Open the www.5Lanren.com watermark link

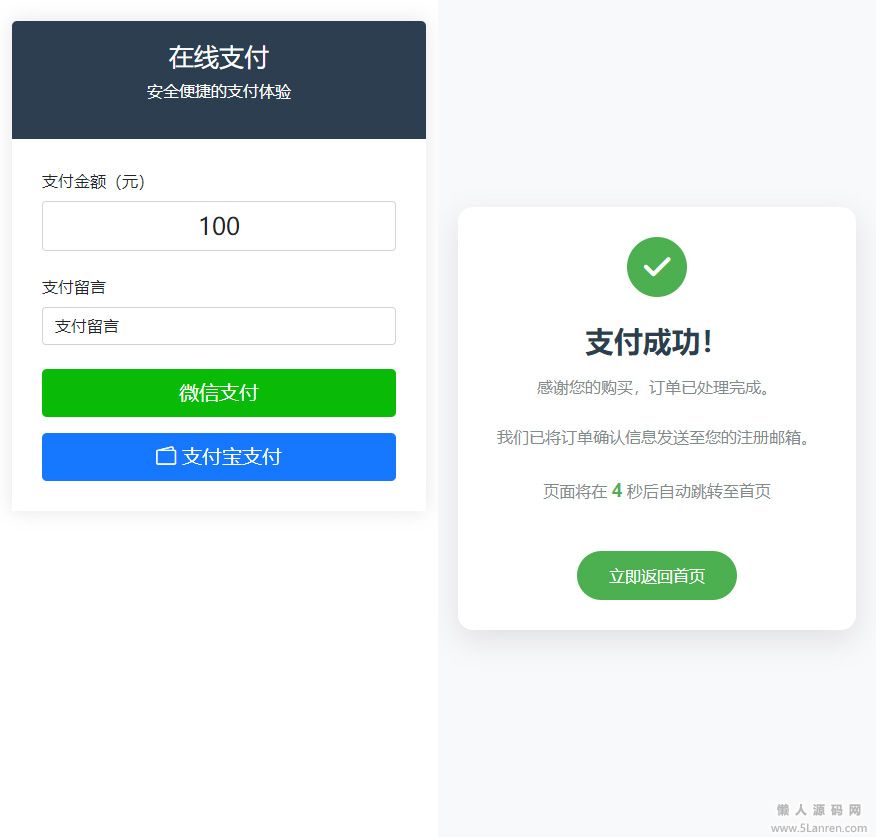819,828
